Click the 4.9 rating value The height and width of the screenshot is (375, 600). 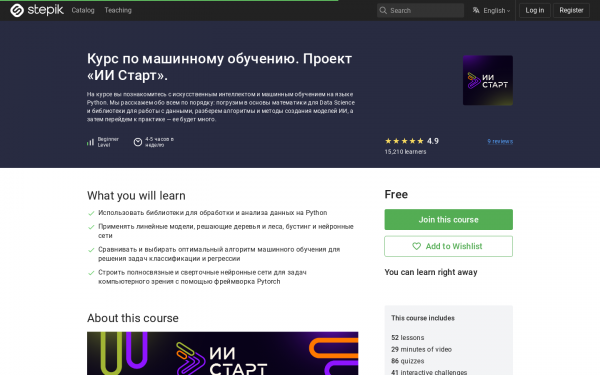(433, 141)
